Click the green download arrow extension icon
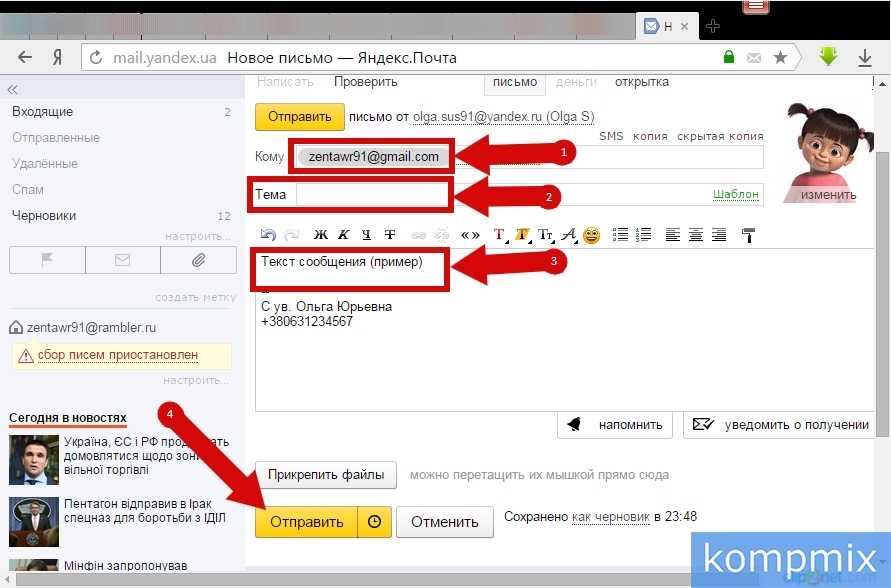The image size is (891, 588). [828, 56]
